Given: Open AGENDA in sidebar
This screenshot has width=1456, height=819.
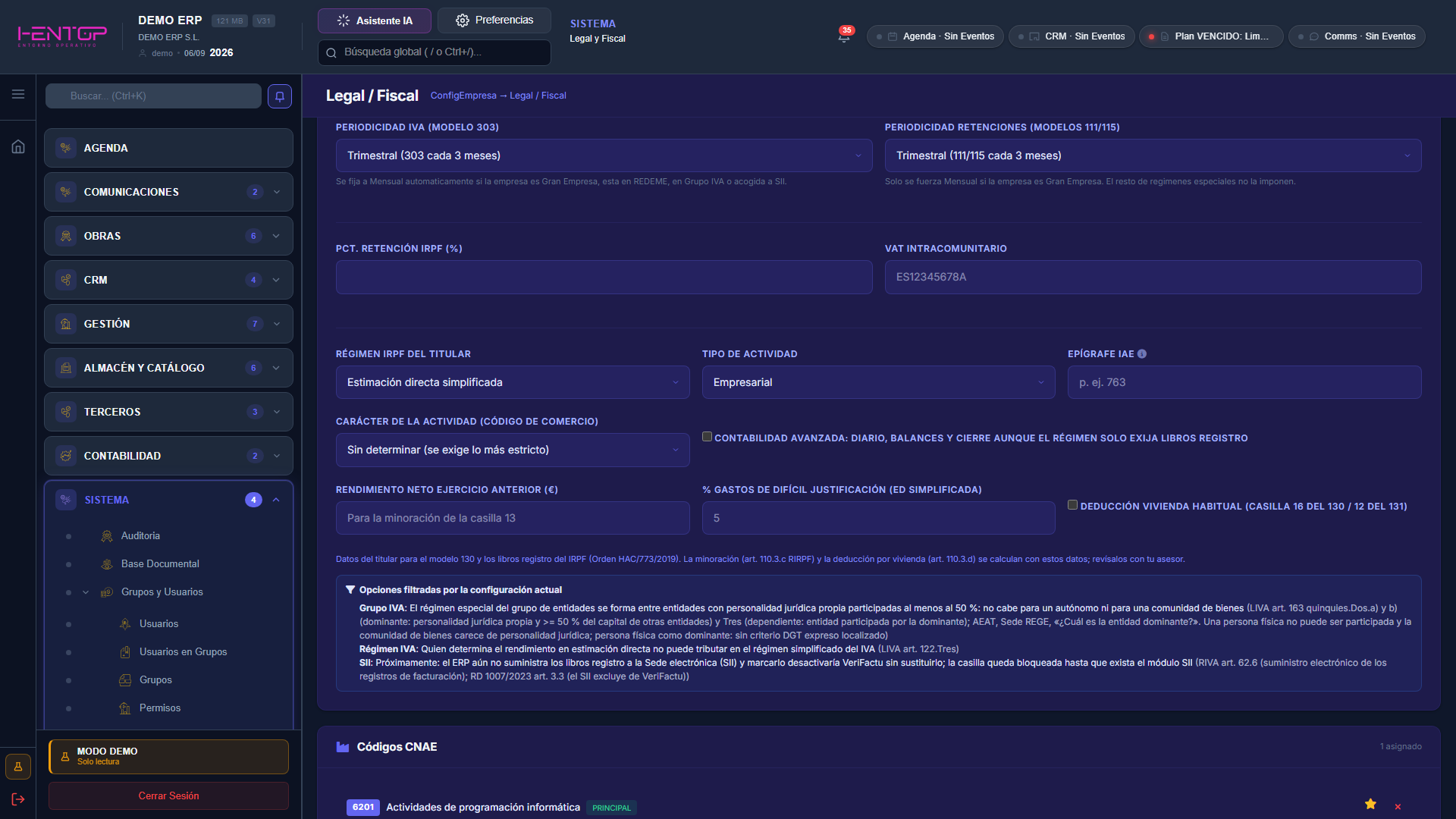Looking at the screenshot, I should click(x=168, y=148).
